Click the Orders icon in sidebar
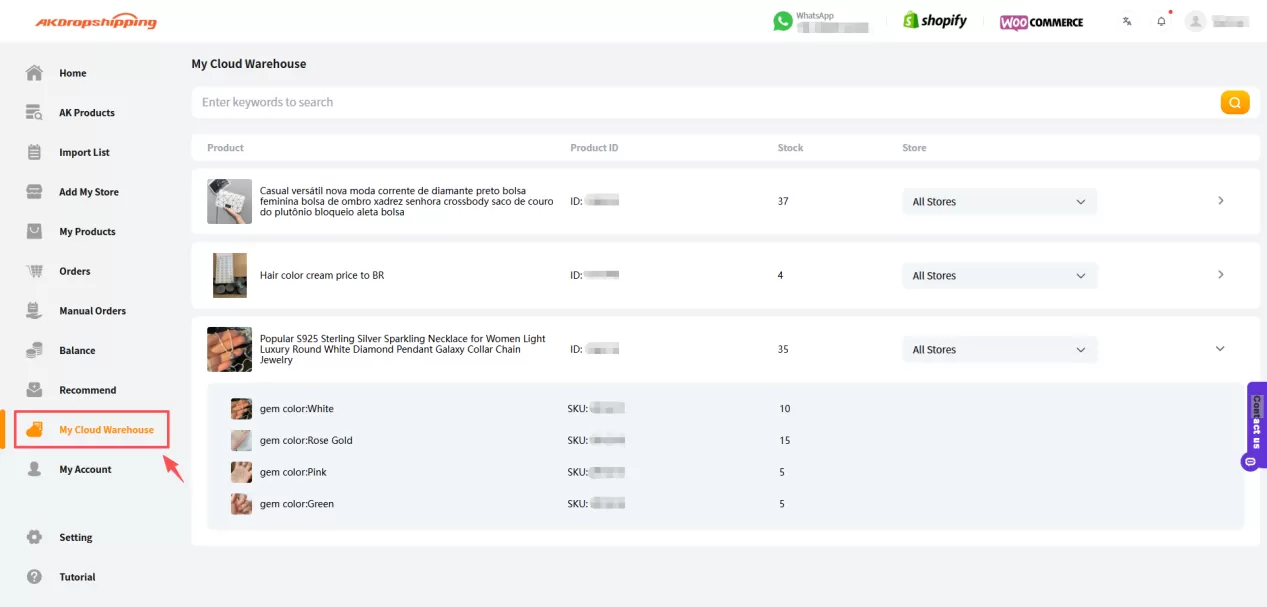Image resolution: width=1267 pixels, height=607 pixels. point(36,270)
